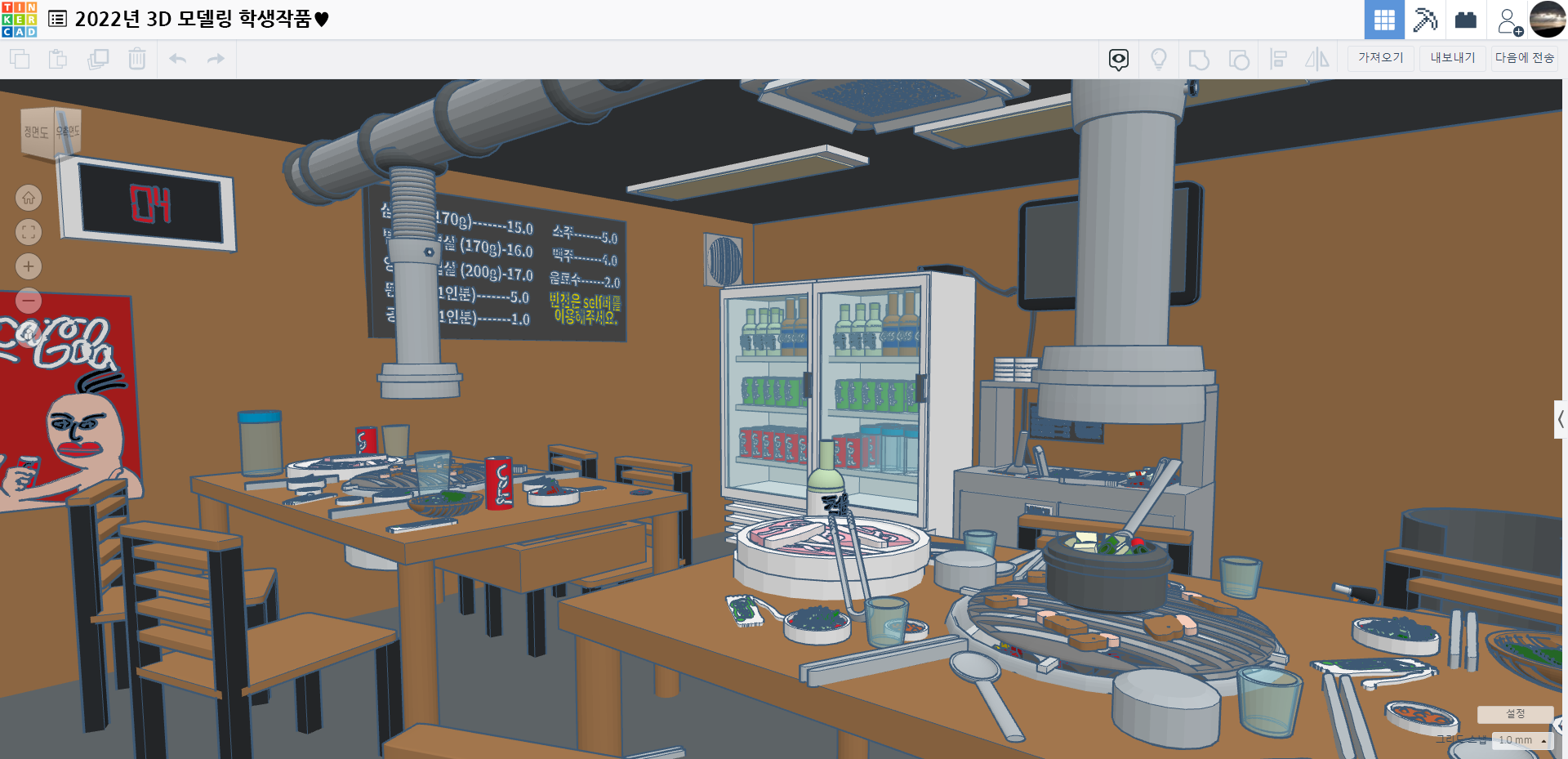The width and height of the screenshot is (1568, 759).
Task: Toggle Show all lightbulb icon
Action: pyautogui.click(x=1158, y=60)
